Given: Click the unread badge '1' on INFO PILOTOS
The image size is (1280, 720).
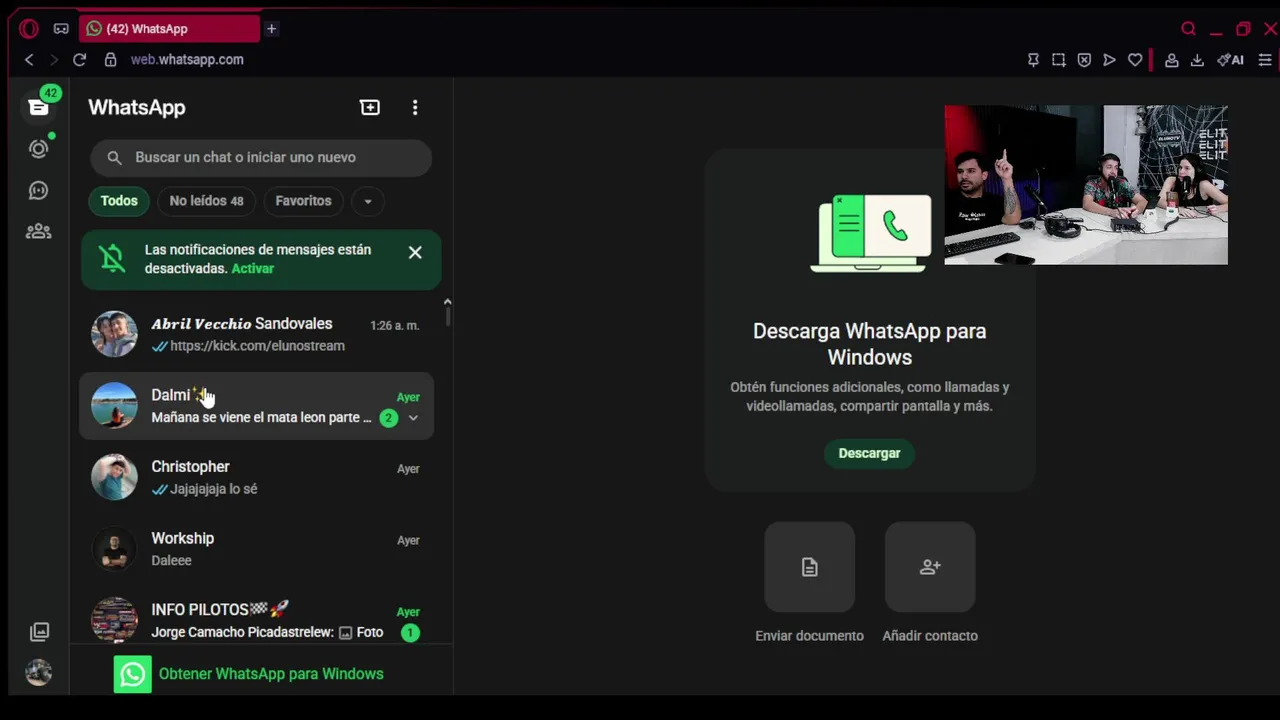Looking at the screenshot, I should coord(409,632).
